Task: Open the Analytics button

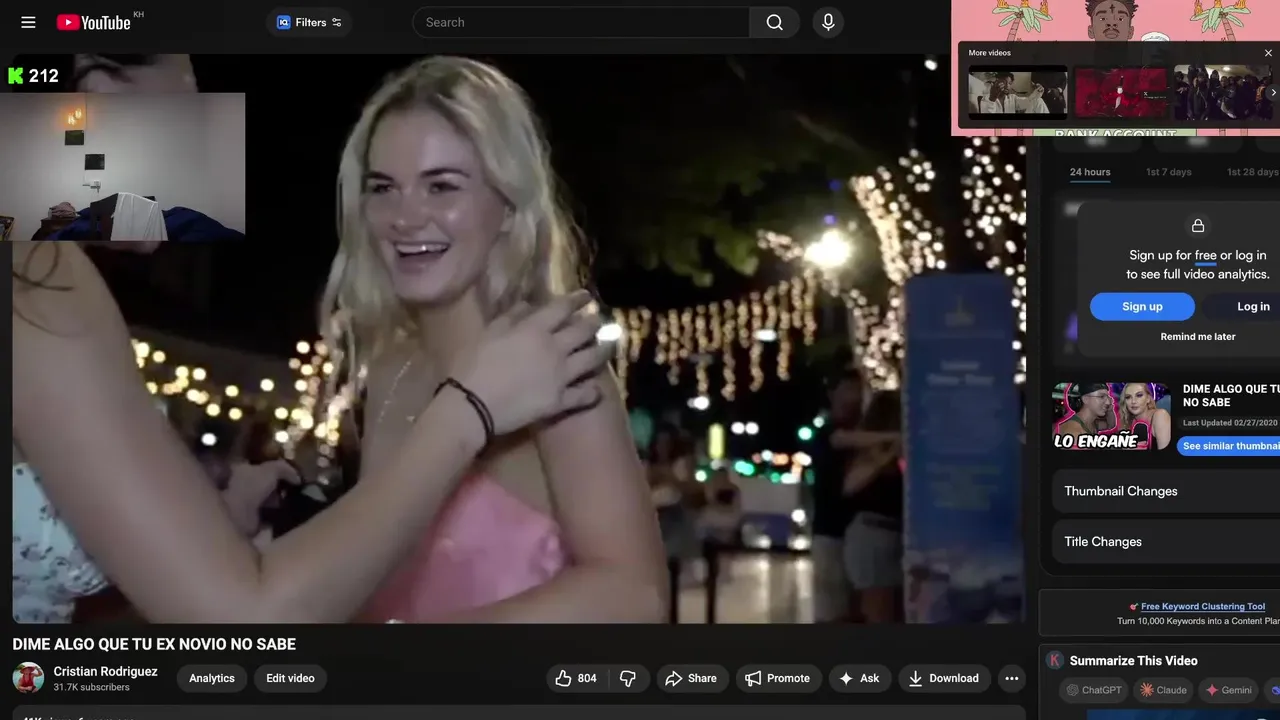Action: click(212, 678)
